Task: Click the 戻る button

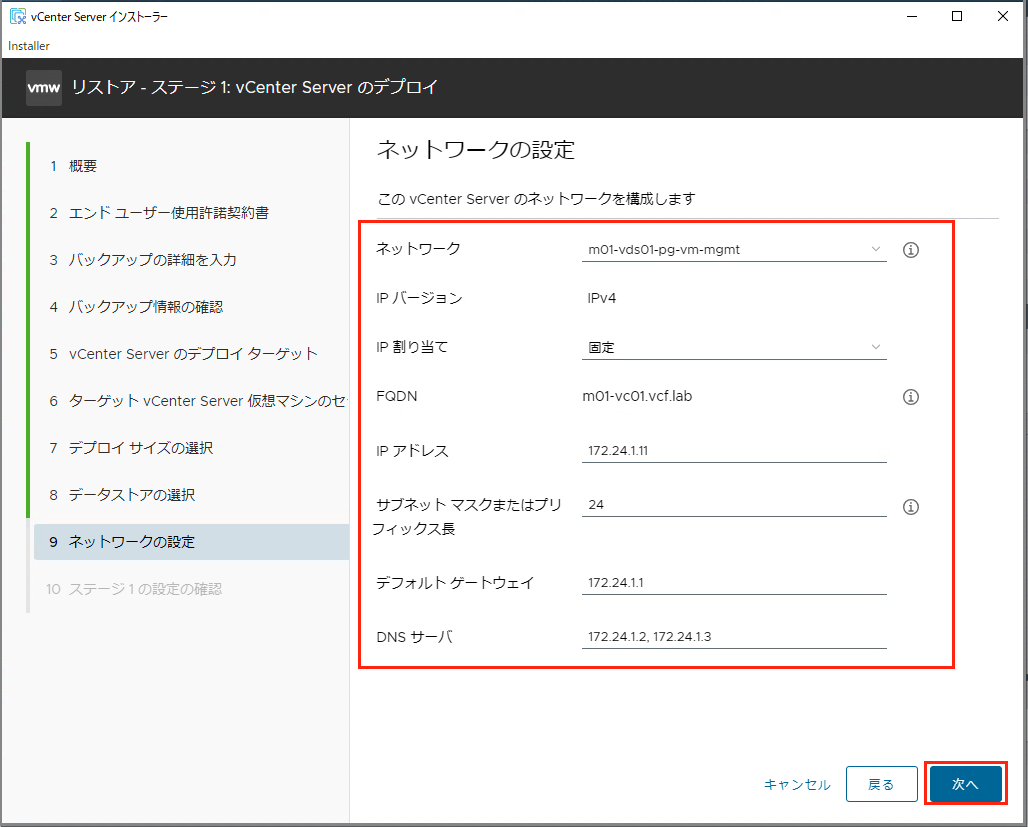Action: click(881, 784)
